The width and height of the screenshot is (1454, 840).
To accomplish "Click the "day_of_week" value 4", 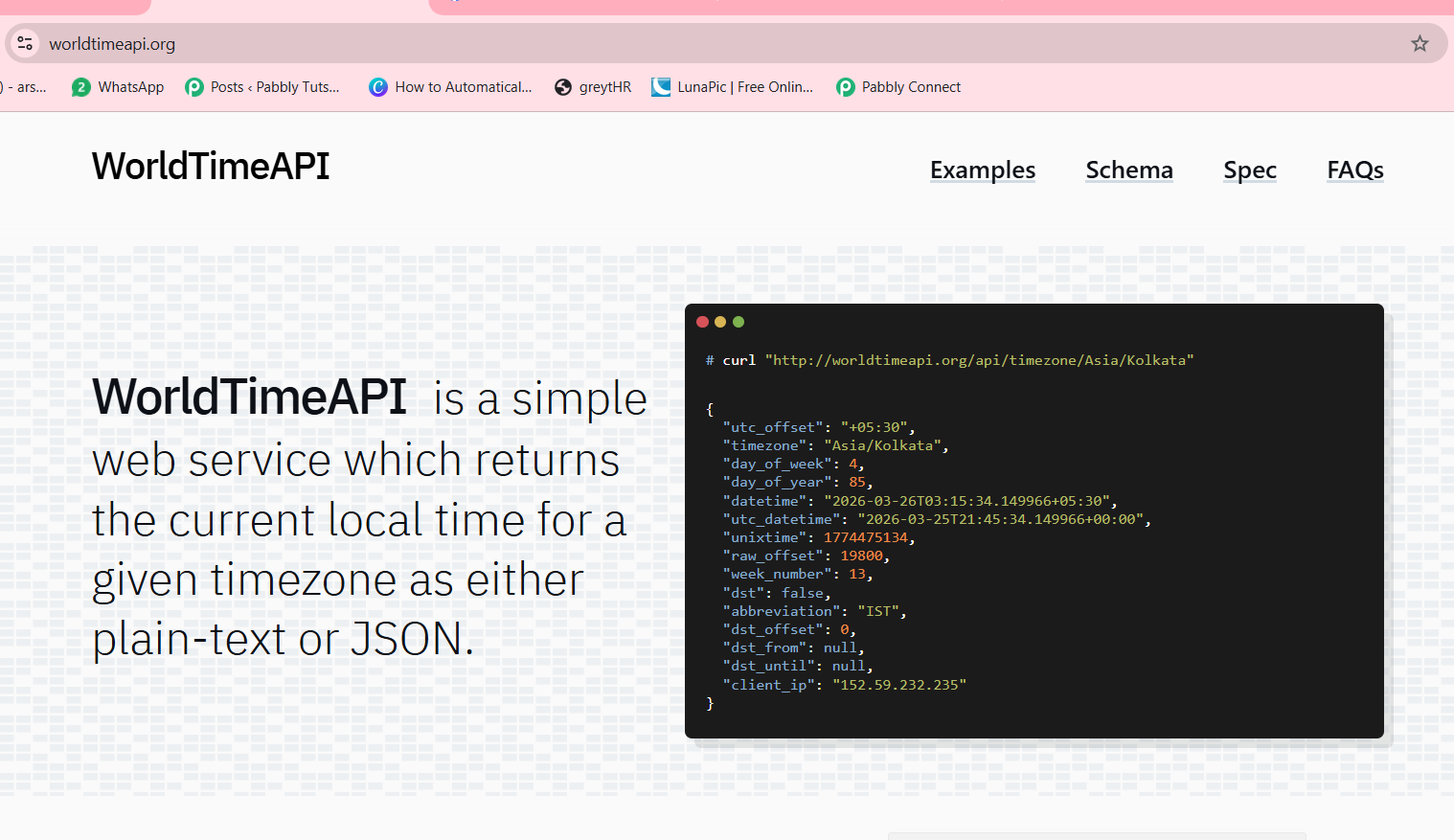I will pos(853,464).
